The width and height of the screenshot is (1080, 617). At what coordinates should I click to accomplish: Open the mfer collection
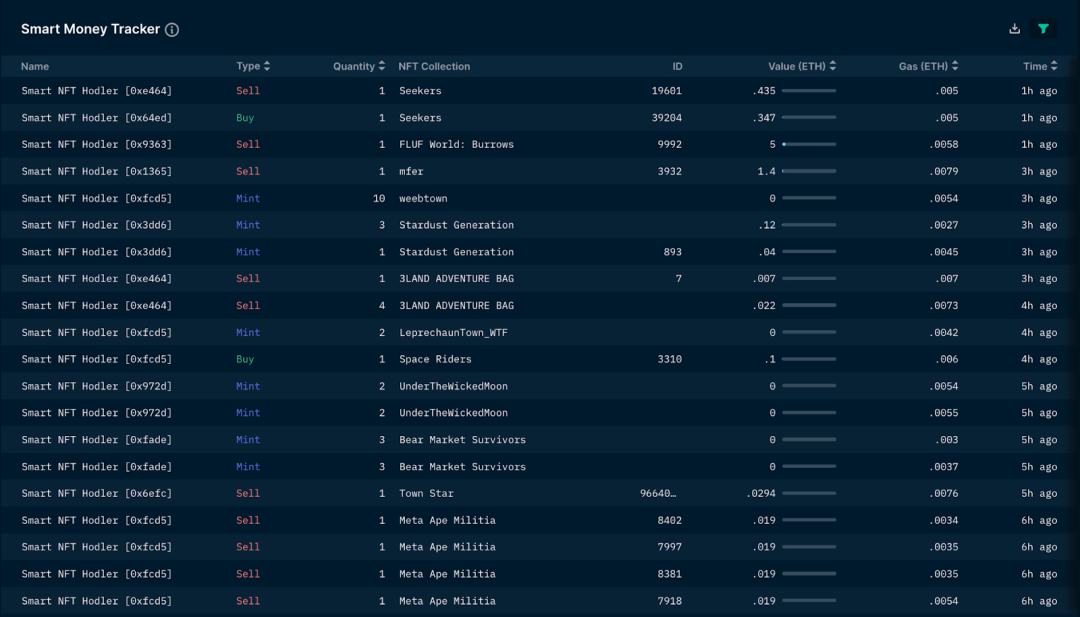411,171
